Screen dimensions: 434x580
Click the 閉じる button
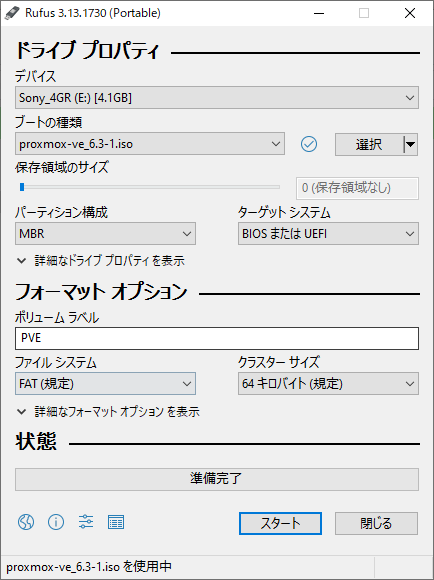(x=376, y=523)
